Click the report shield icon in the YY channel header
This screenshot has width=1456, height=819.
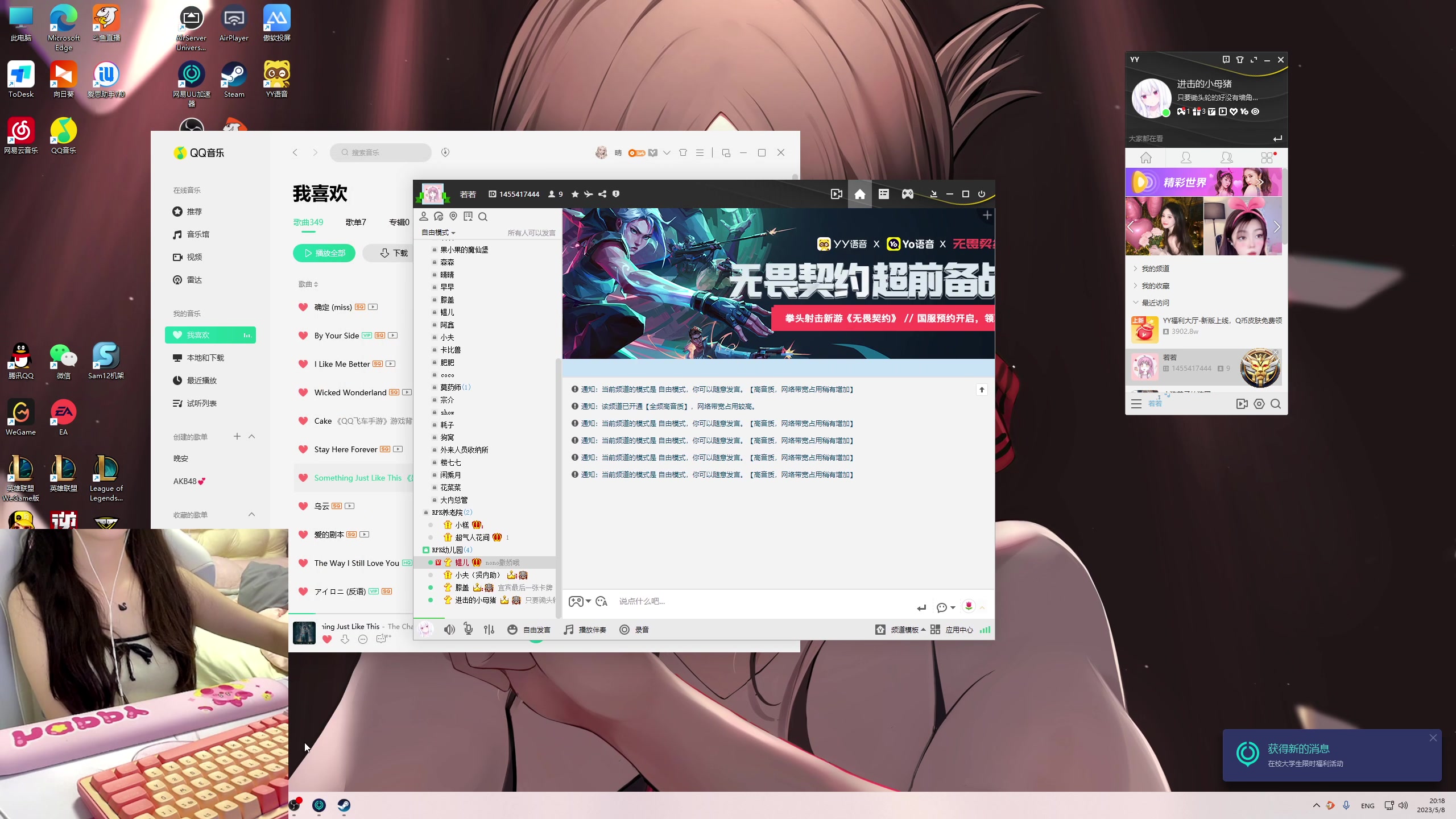click(616, 194)
